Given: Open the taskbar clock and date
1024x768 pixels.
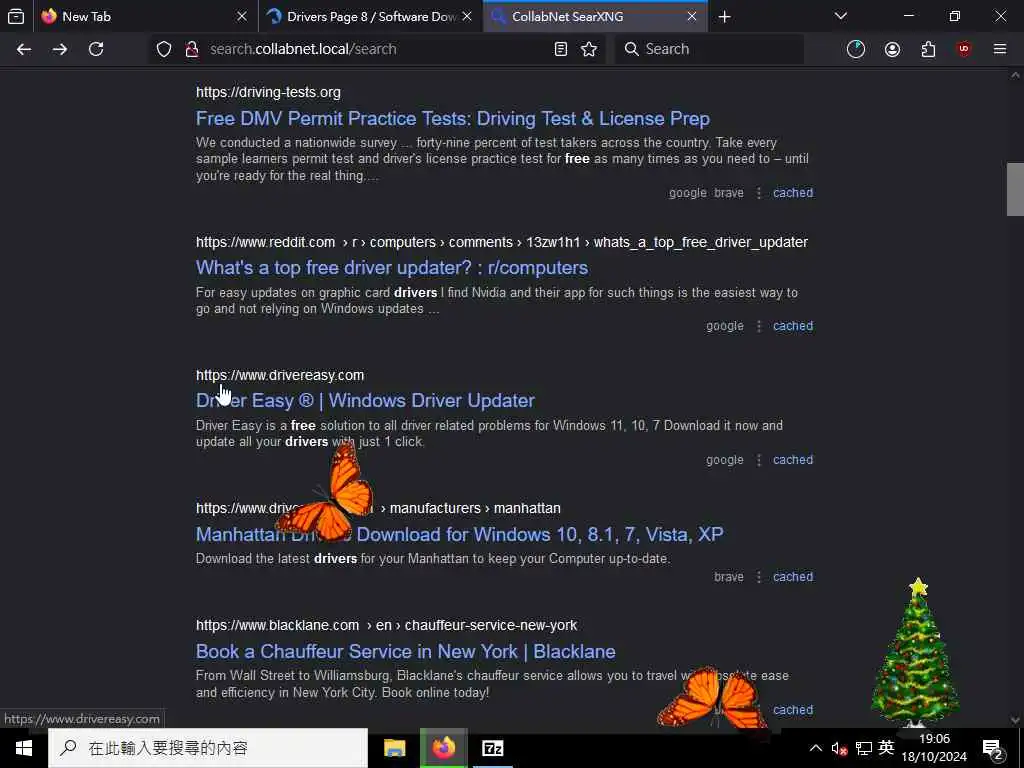Looking at the screenshot, I should (x=934, y=748).
